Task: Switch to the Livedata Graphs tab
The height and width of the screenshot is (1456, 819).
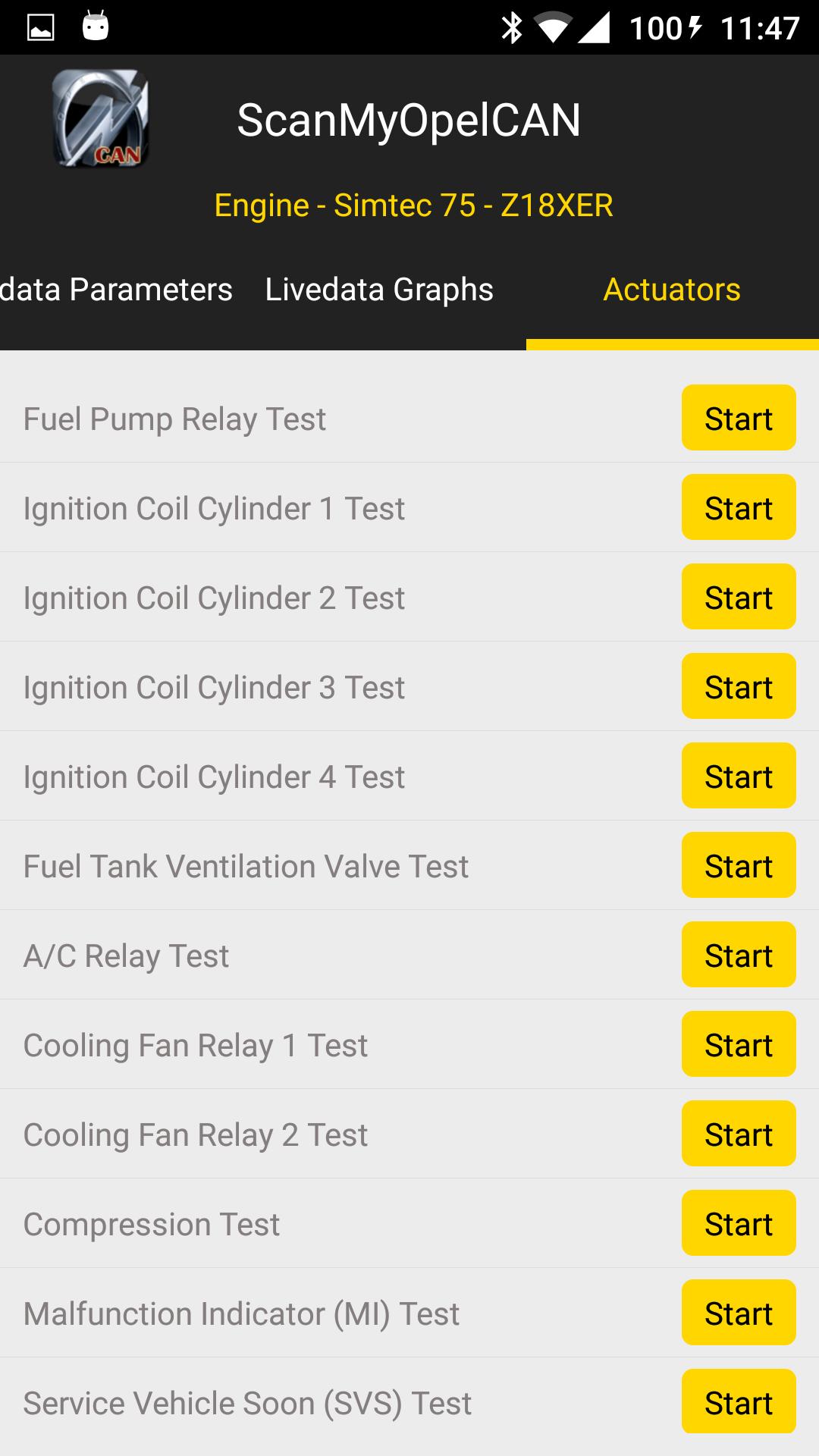Action: click(x=379, y=290)
